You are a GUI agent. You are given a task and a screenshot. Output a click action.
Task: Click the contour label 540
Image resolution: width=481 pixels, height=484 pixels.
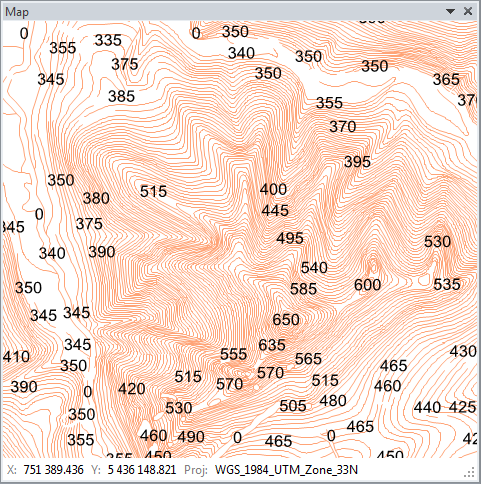tap(314, 268)
